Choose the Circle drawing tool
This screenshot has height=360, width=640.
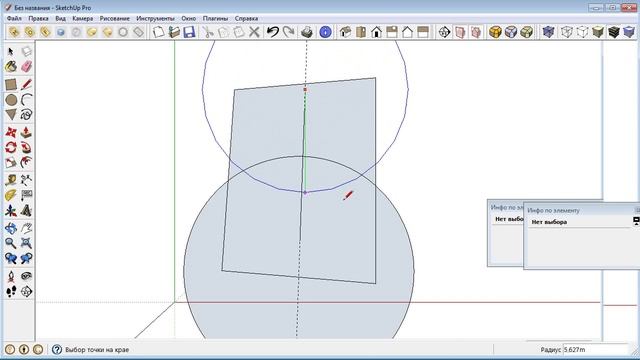coord(11,100)
